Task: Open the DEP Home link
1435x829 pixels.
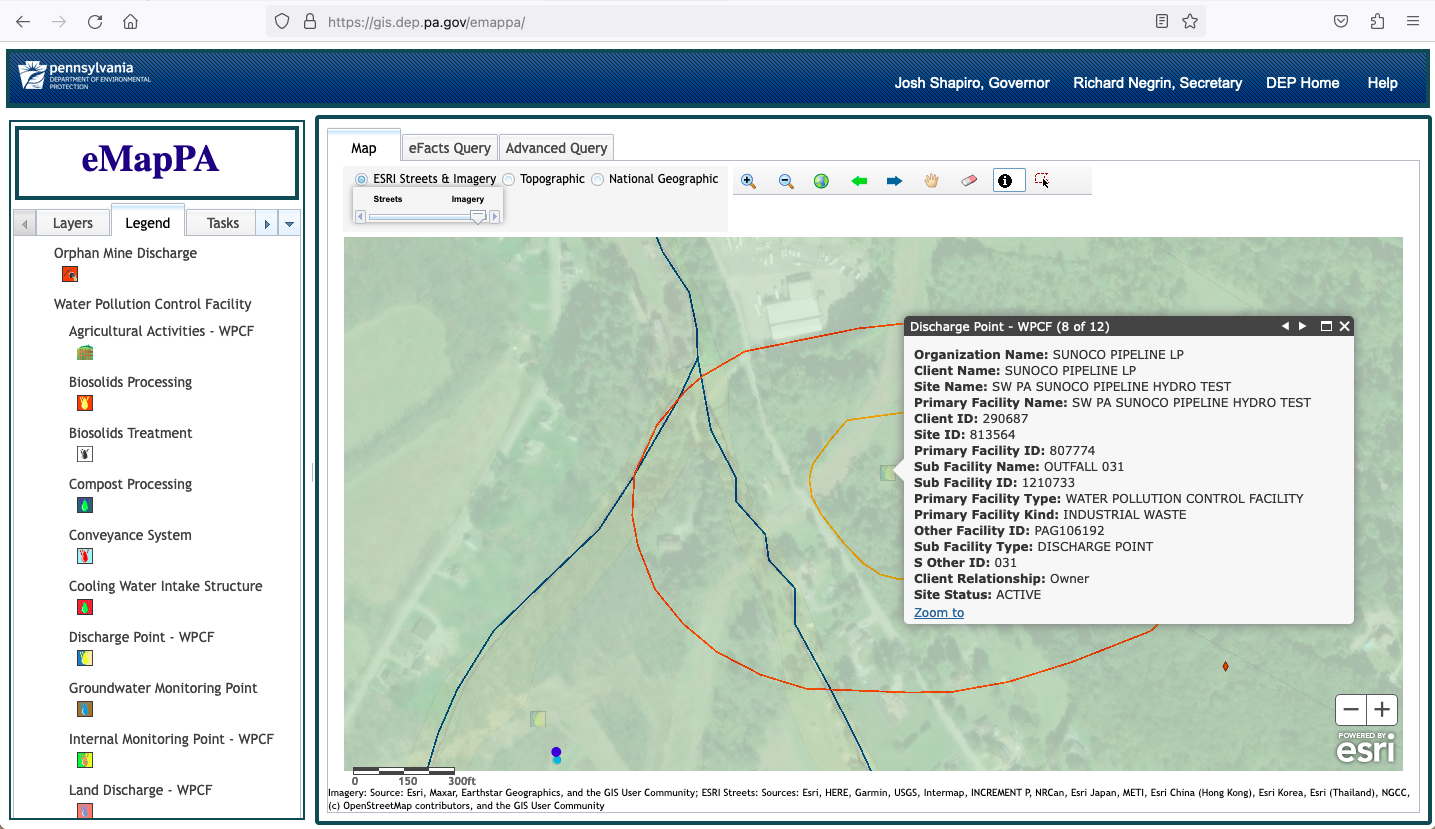Action: [1302, 83]
